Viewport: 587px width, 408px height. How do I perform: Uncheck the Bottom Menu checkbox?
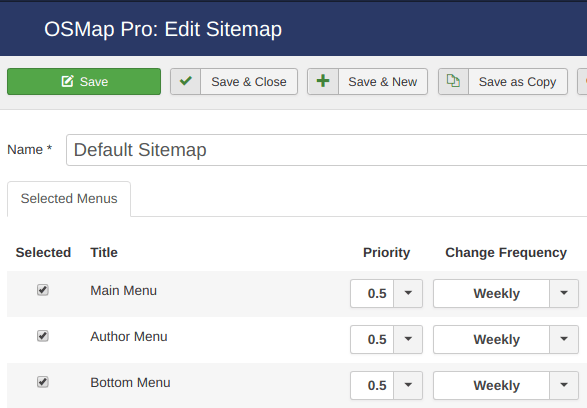(x=43, y=382)
